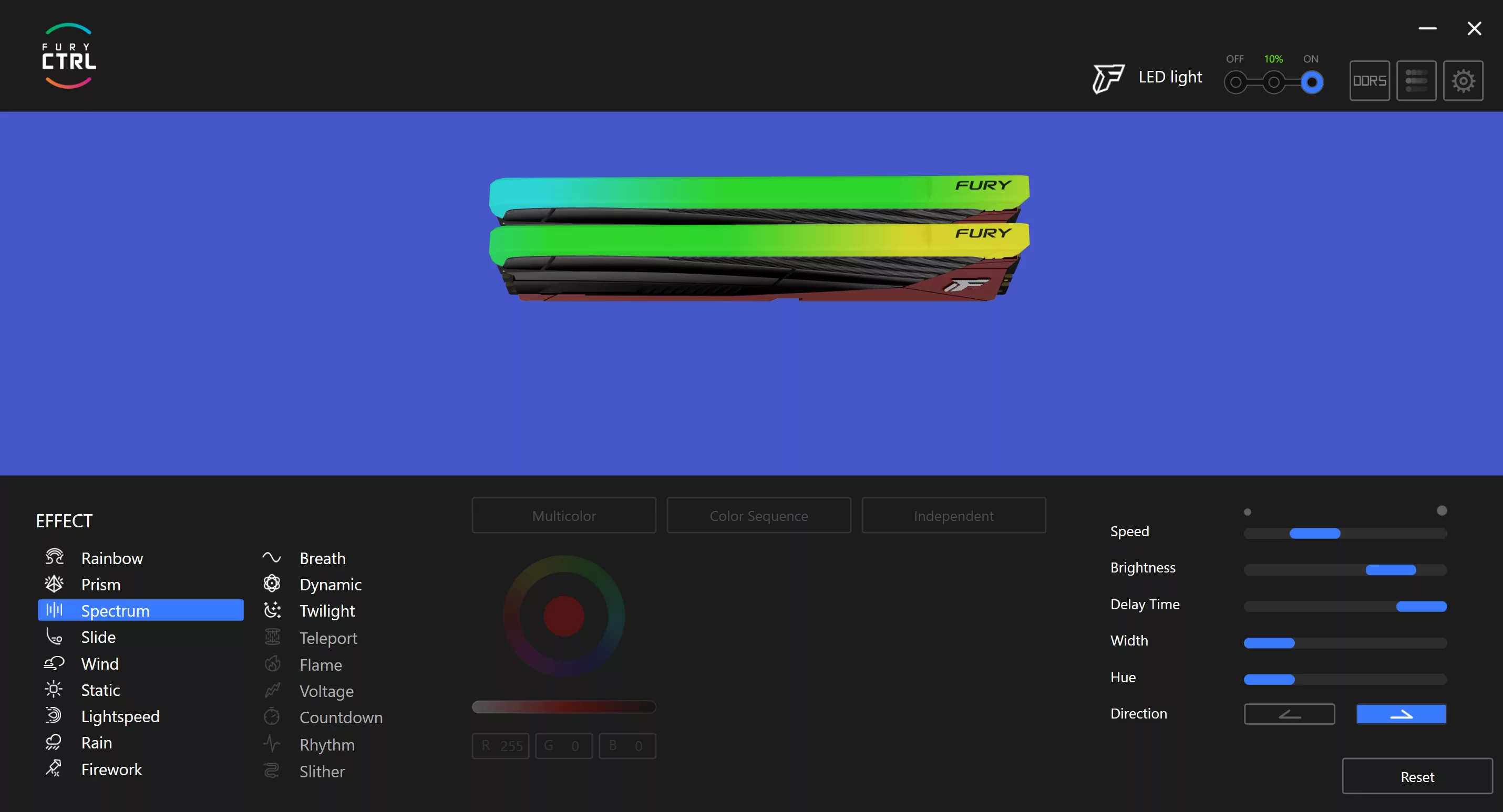Click the G value field
This screenshot has width=1503, height=812.
pyautogui.click(x=563, y=745)
